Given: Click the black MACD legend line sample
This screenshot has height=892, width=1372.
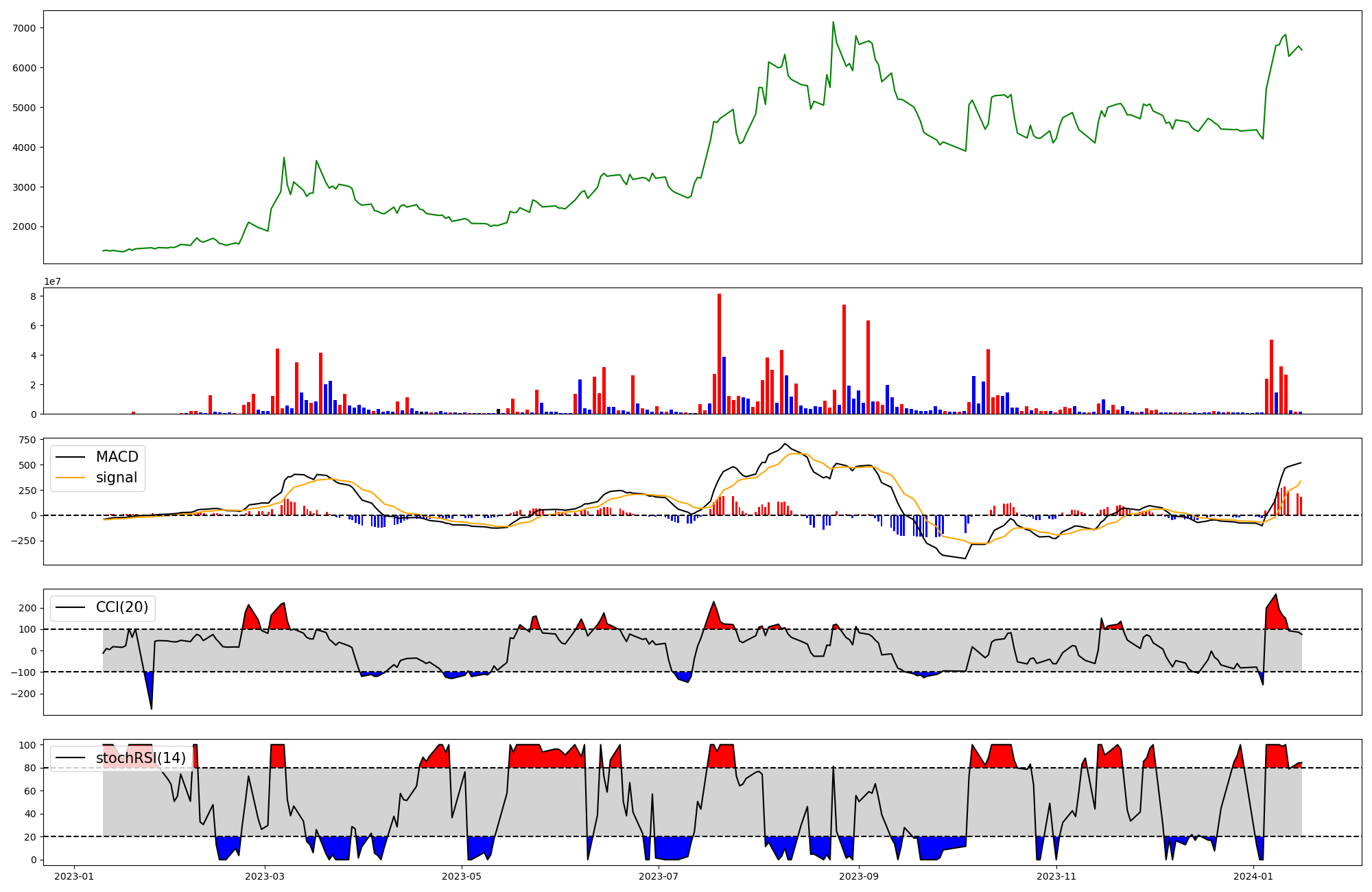Looking at the screenshot, I should pos(70,457).
